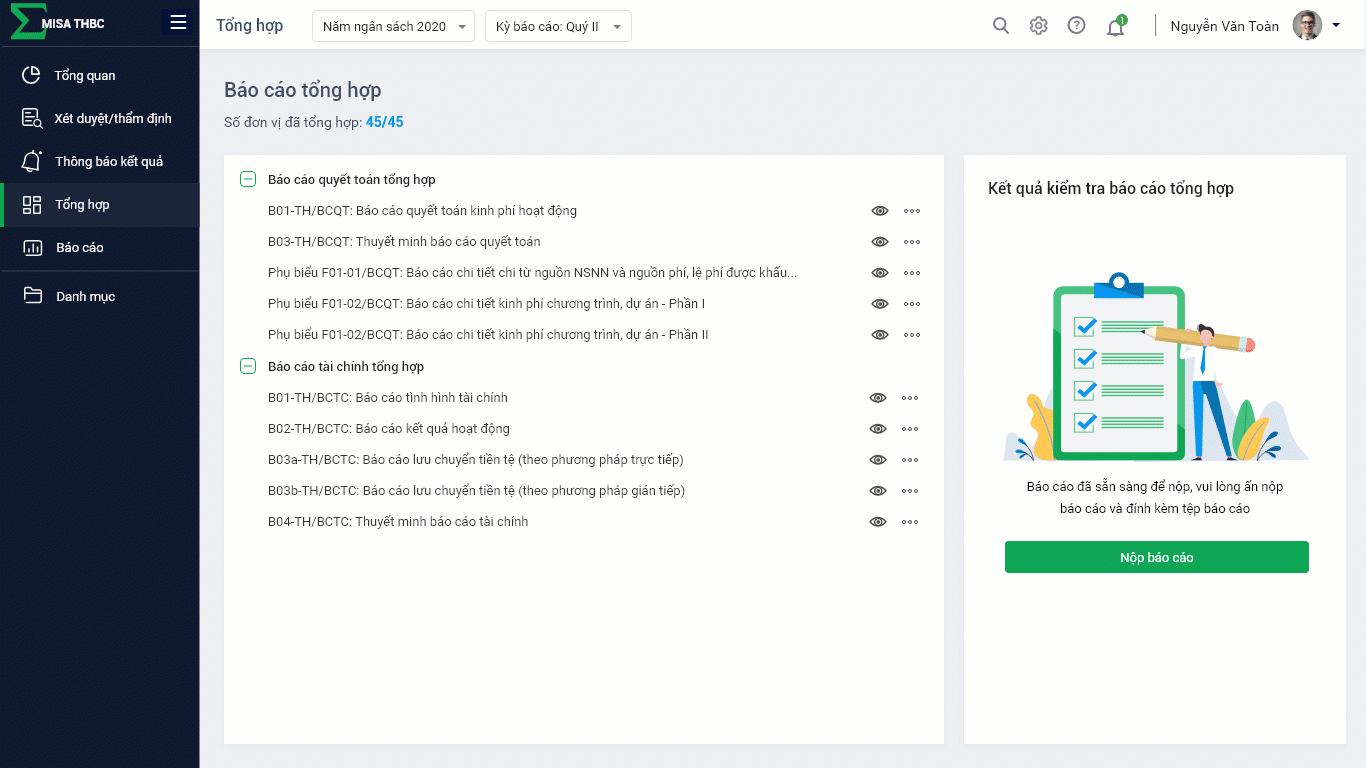
Task: Click the 45/45 unit count link
Action: [385, 122]
